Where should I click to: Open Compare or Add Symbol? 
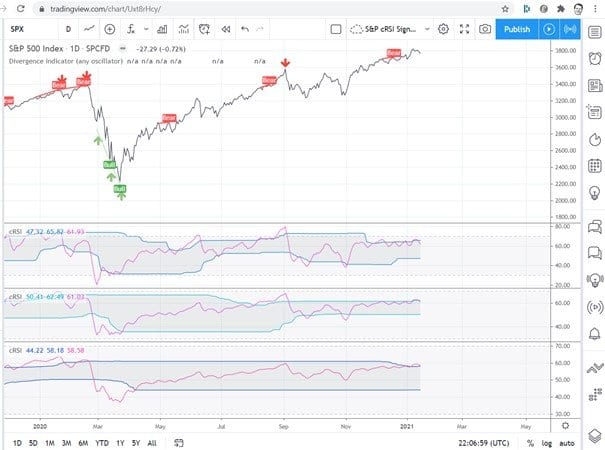point(110,29)
